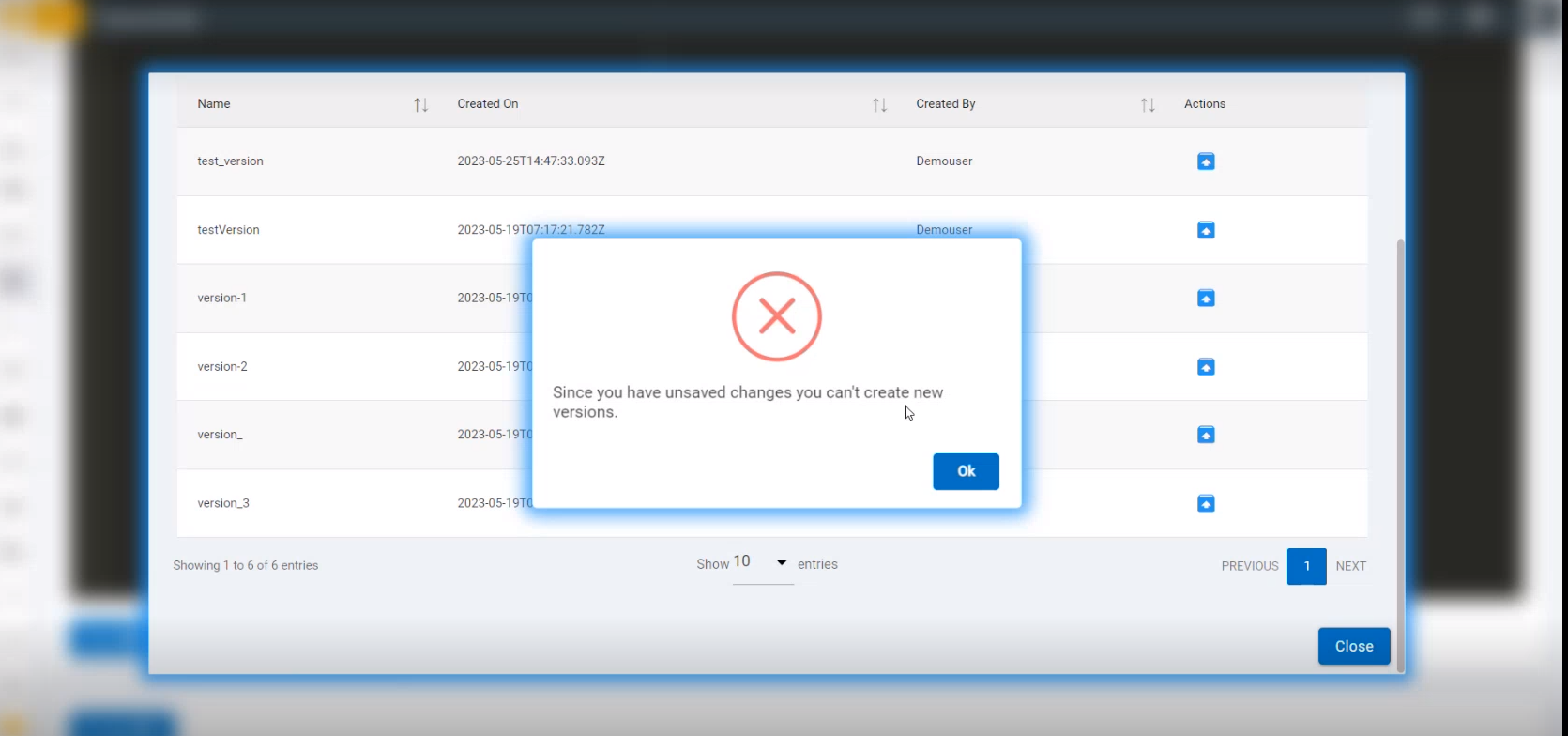Restore icon for test_version row
The image size is (1568, 736).
tap(1206, 161)
